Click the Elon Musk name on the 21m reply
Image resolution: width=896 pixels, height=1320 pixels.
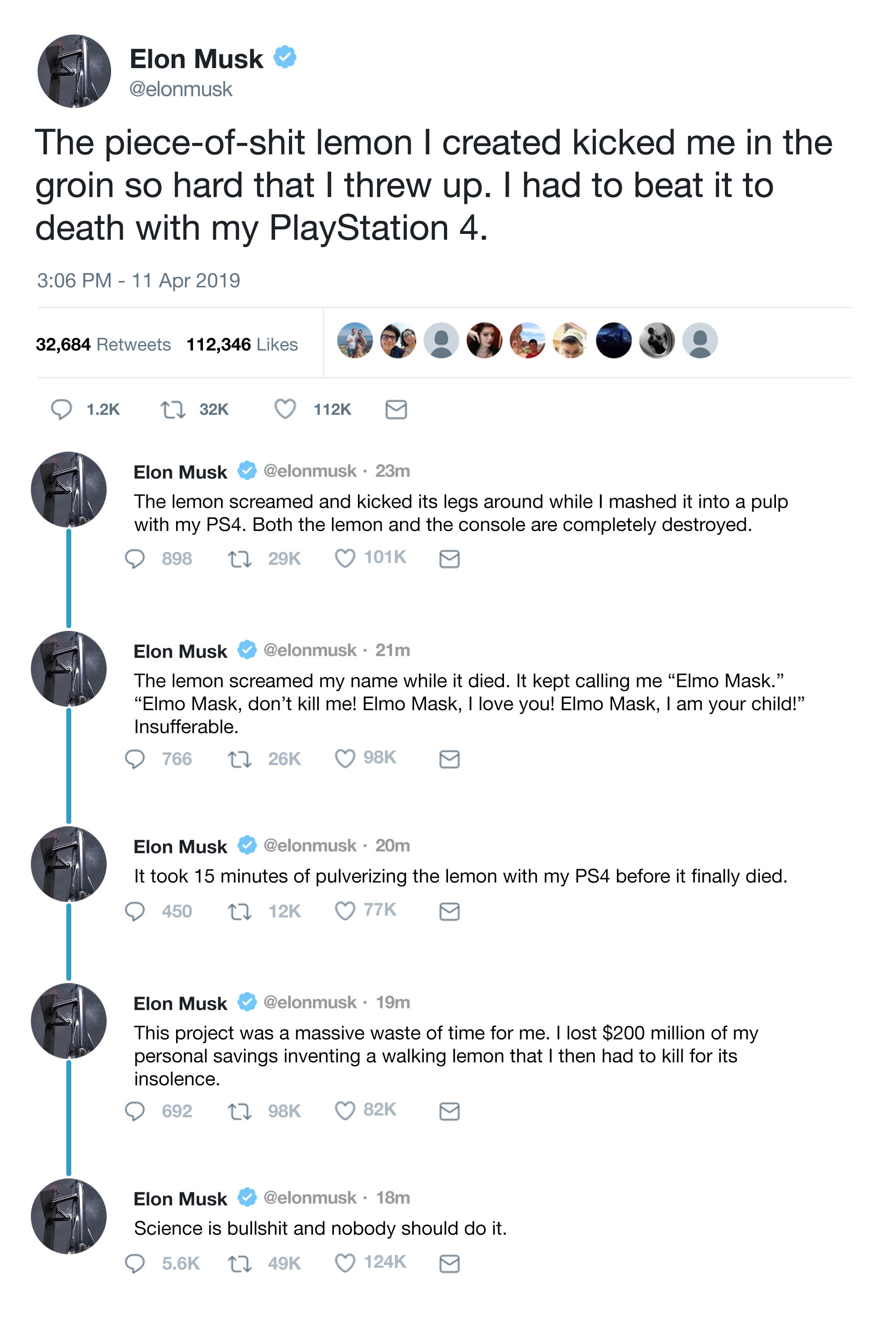click(x=180, y=651)
